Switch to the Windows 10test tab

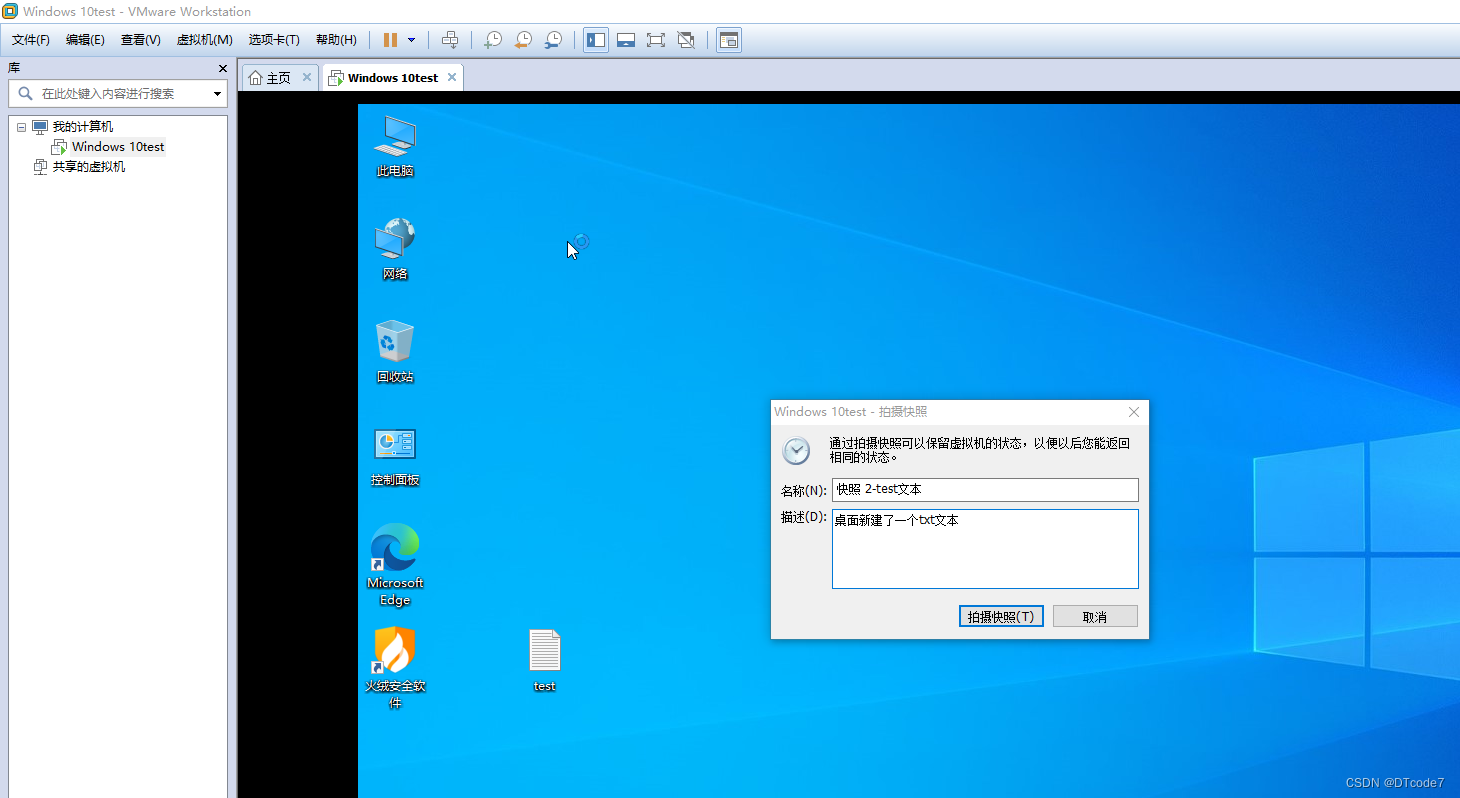(393, 78)
